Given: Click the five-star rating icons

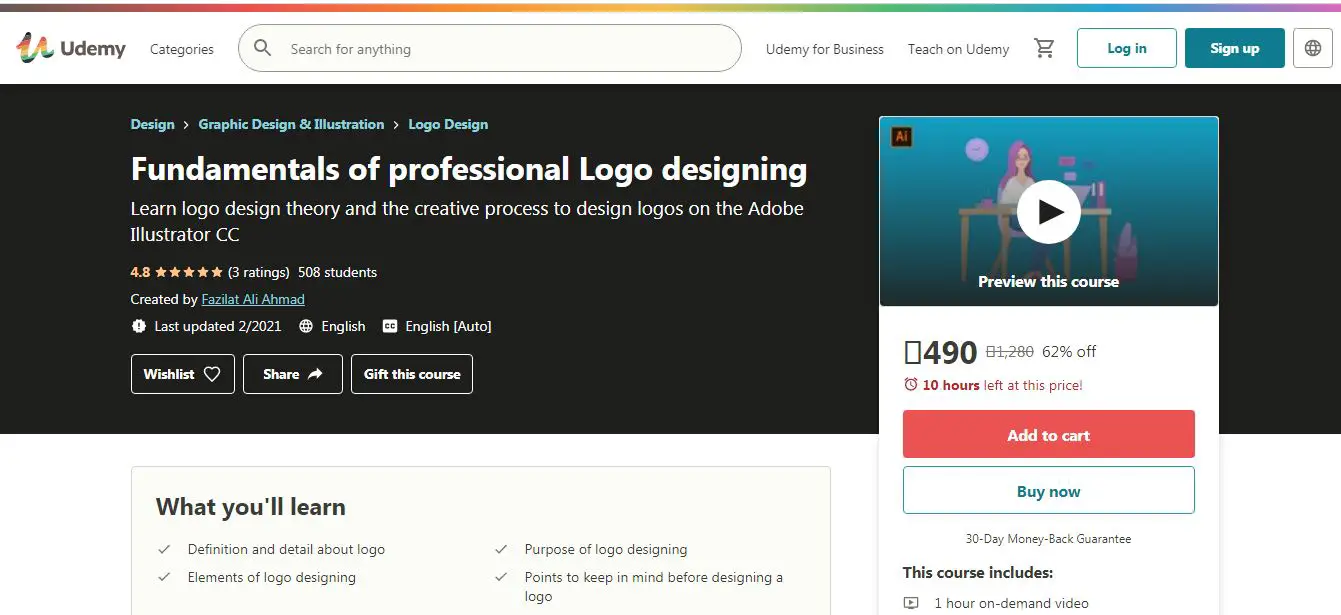Looking at the screenshot, I should (x=189, y=272).
